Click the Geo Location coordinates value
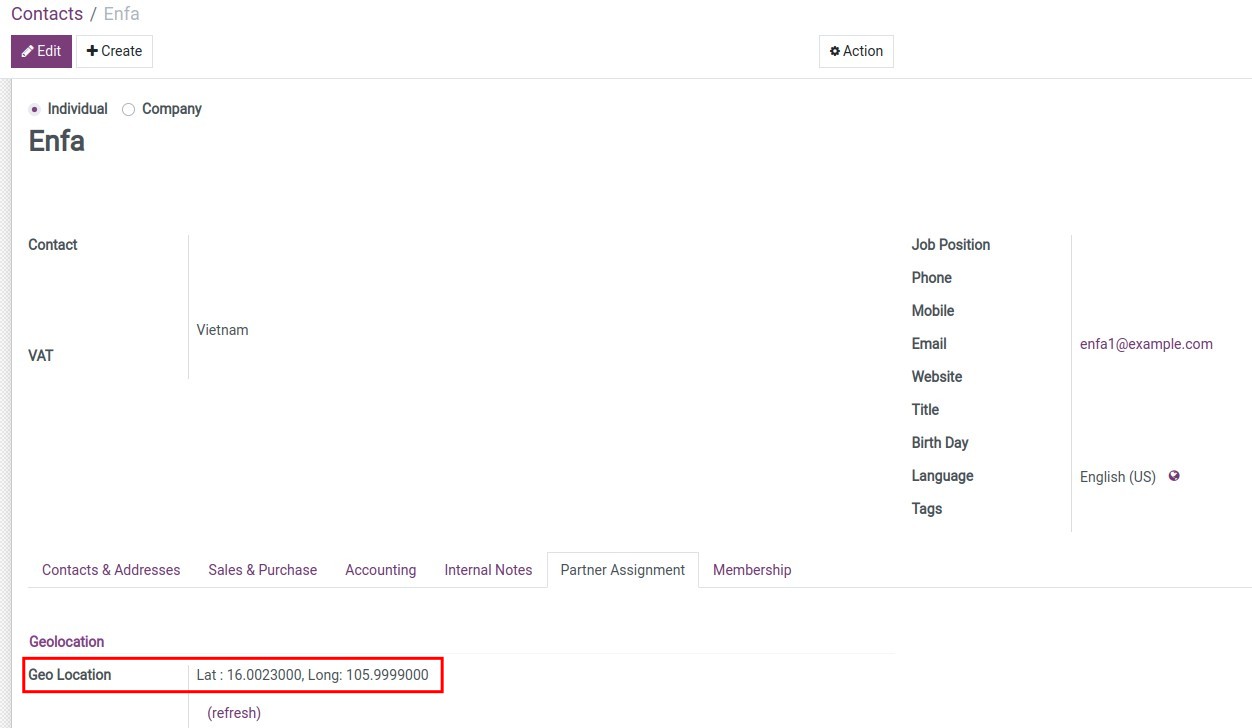Image resolution: width=1252 pixels, height=728 pixels. tap(312, 675)
